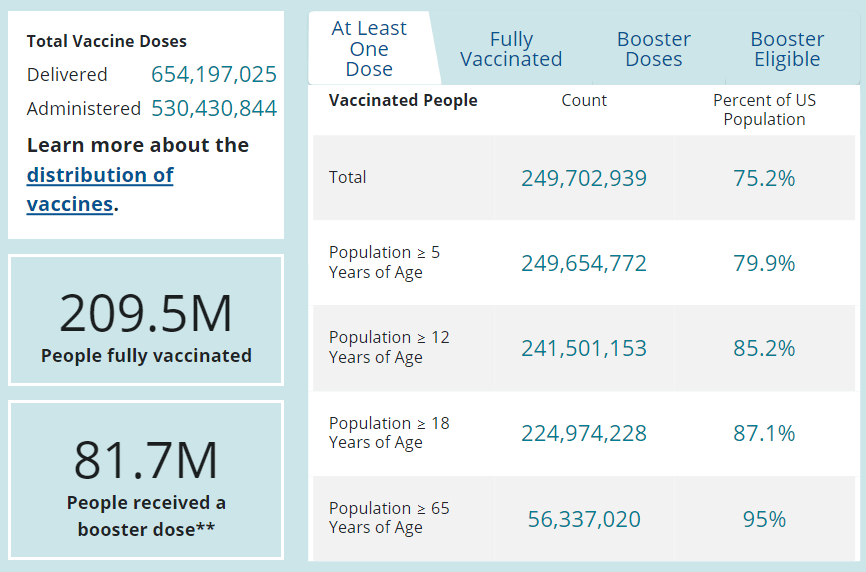
Task: Click the Administered doses value 530,430,844
Action: pyautogui.click(x=214, y=109)
